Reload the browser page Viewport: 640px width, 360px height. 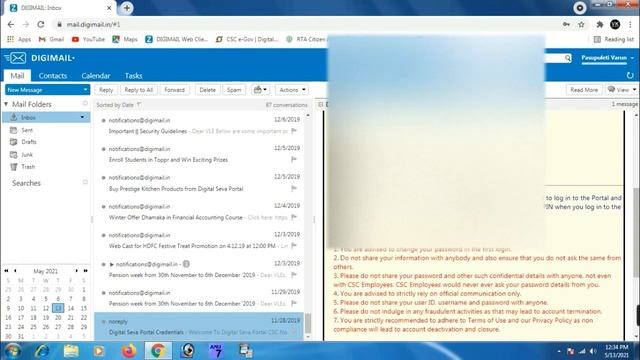41,24
